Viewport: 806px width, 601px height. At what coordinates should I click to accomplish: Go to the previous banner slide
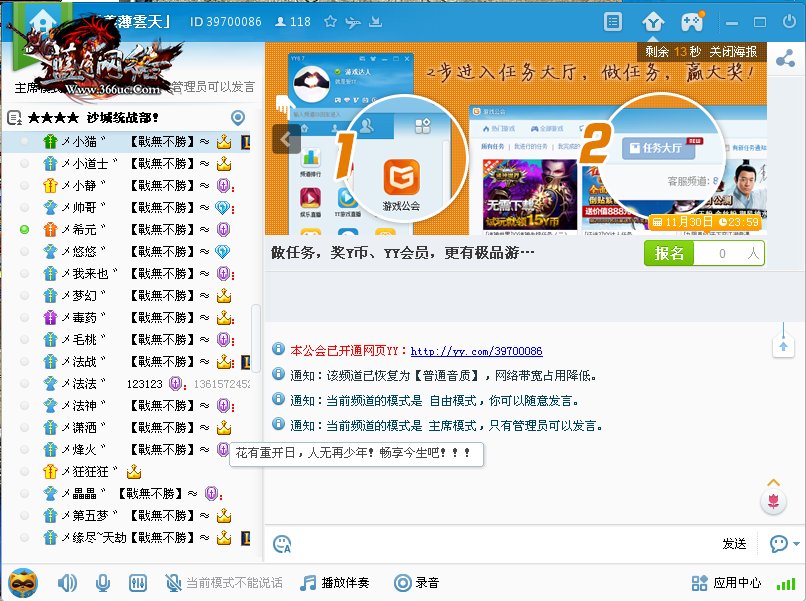tap(286, 139)
